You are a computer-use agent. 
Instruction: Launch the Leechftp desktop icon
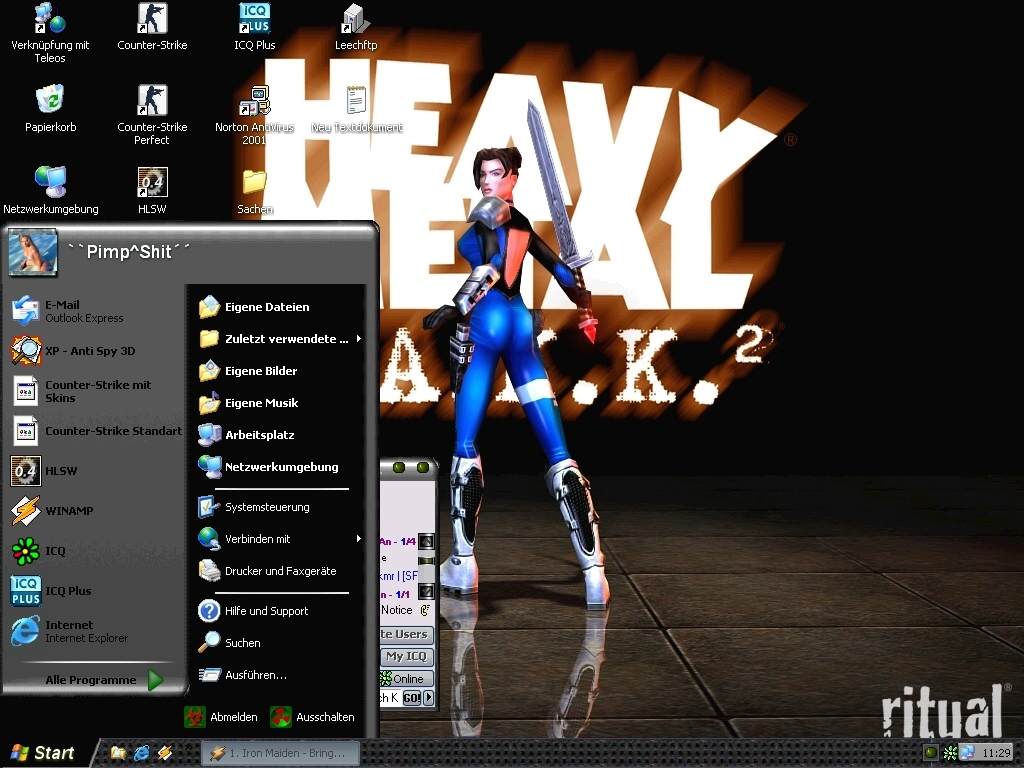(x=356, y=27)
